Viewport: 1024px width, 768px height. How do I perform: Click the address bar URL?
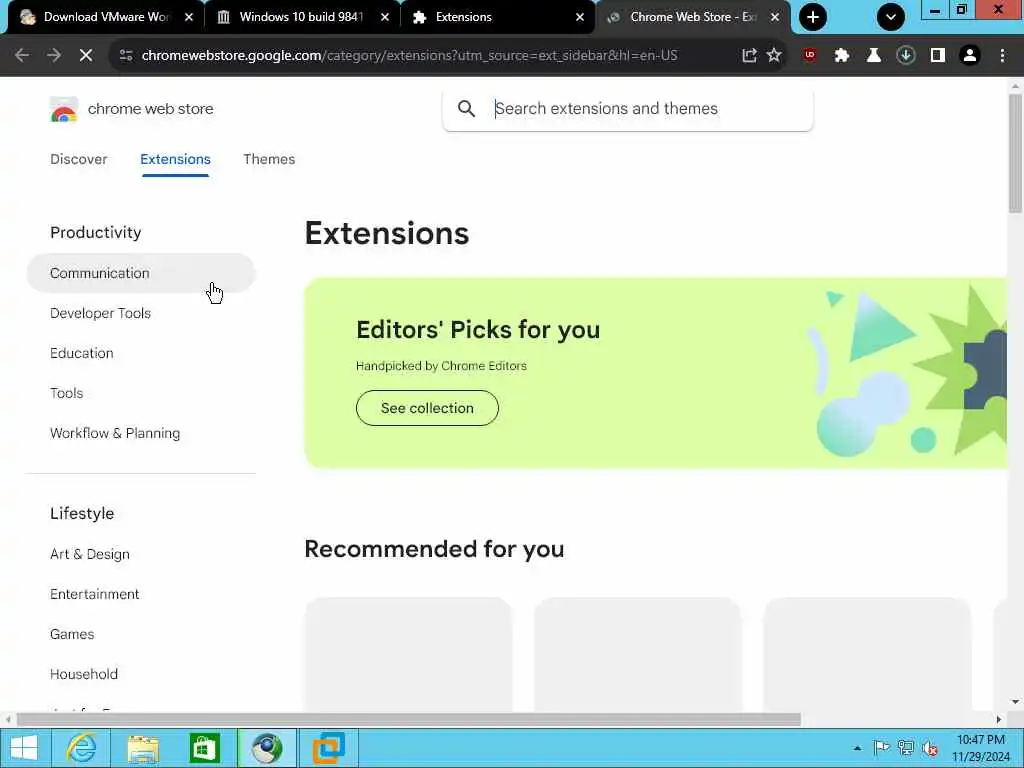click(409, 56)
